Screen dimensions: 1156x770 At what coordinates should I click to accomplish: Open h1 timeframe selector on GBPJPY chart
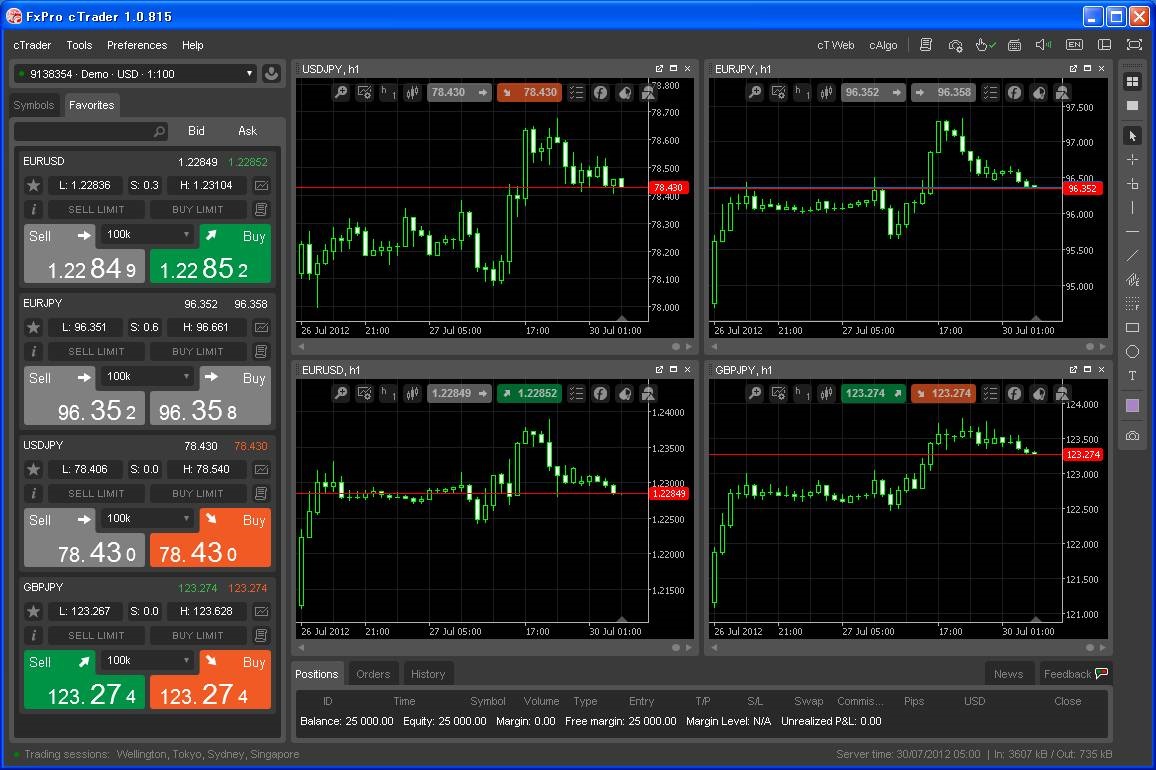coord(802,393)
